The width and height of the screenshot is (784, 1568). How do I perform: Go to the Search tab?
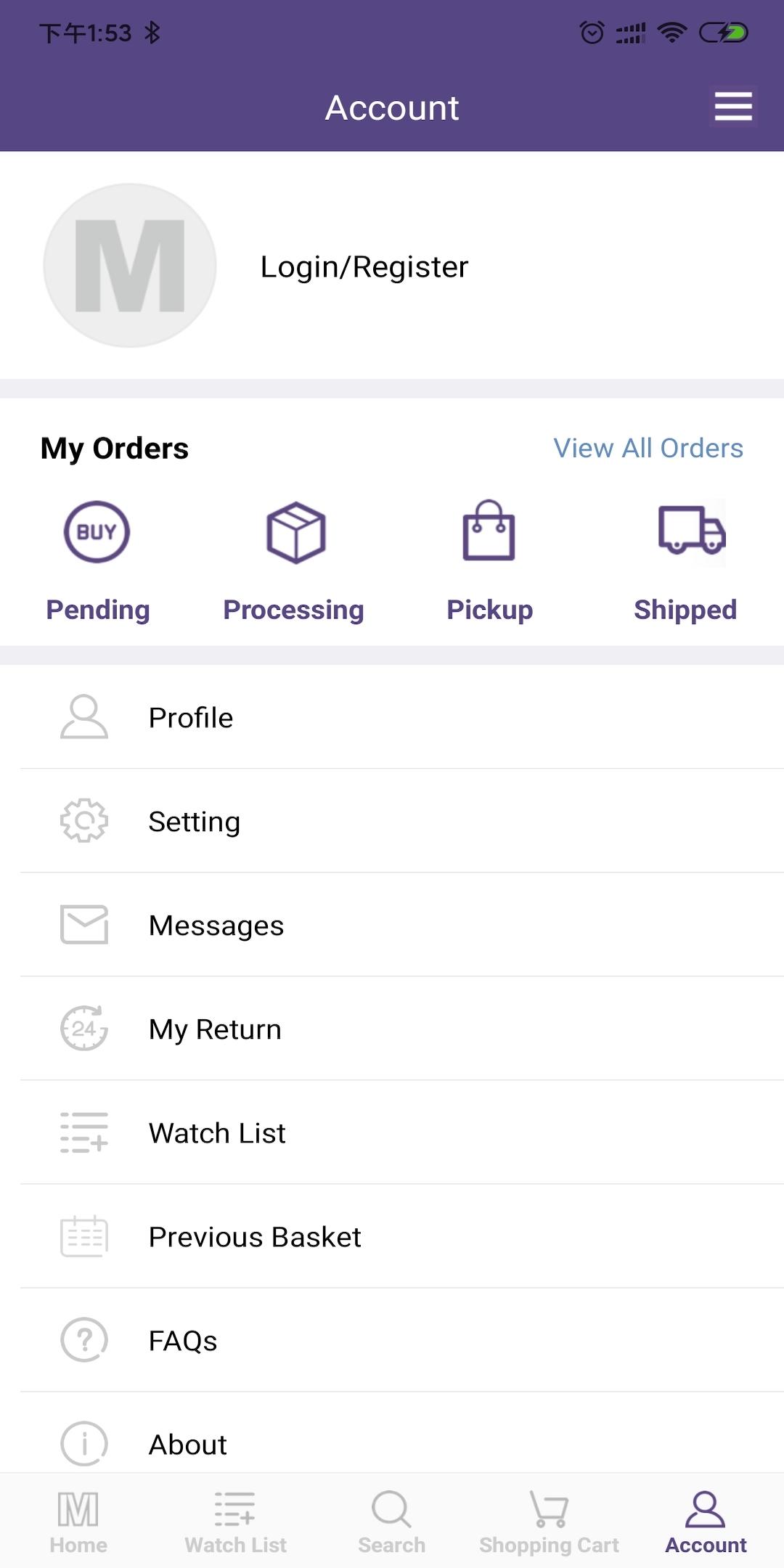click(x=392, y=1522)
